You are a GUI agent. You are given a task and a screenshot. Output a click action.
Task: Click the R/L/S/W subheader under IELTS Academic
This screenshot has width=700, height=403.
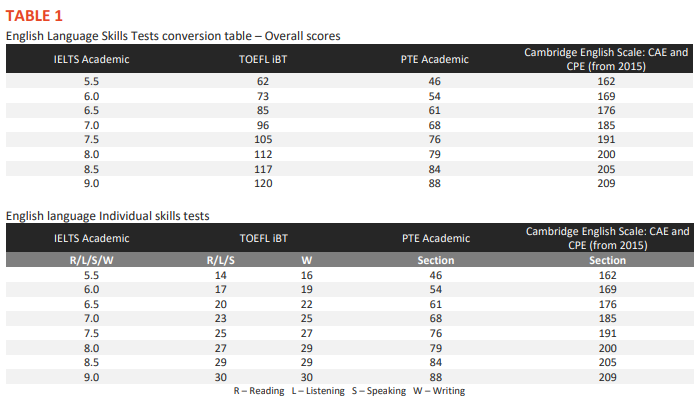coord(92,261)
